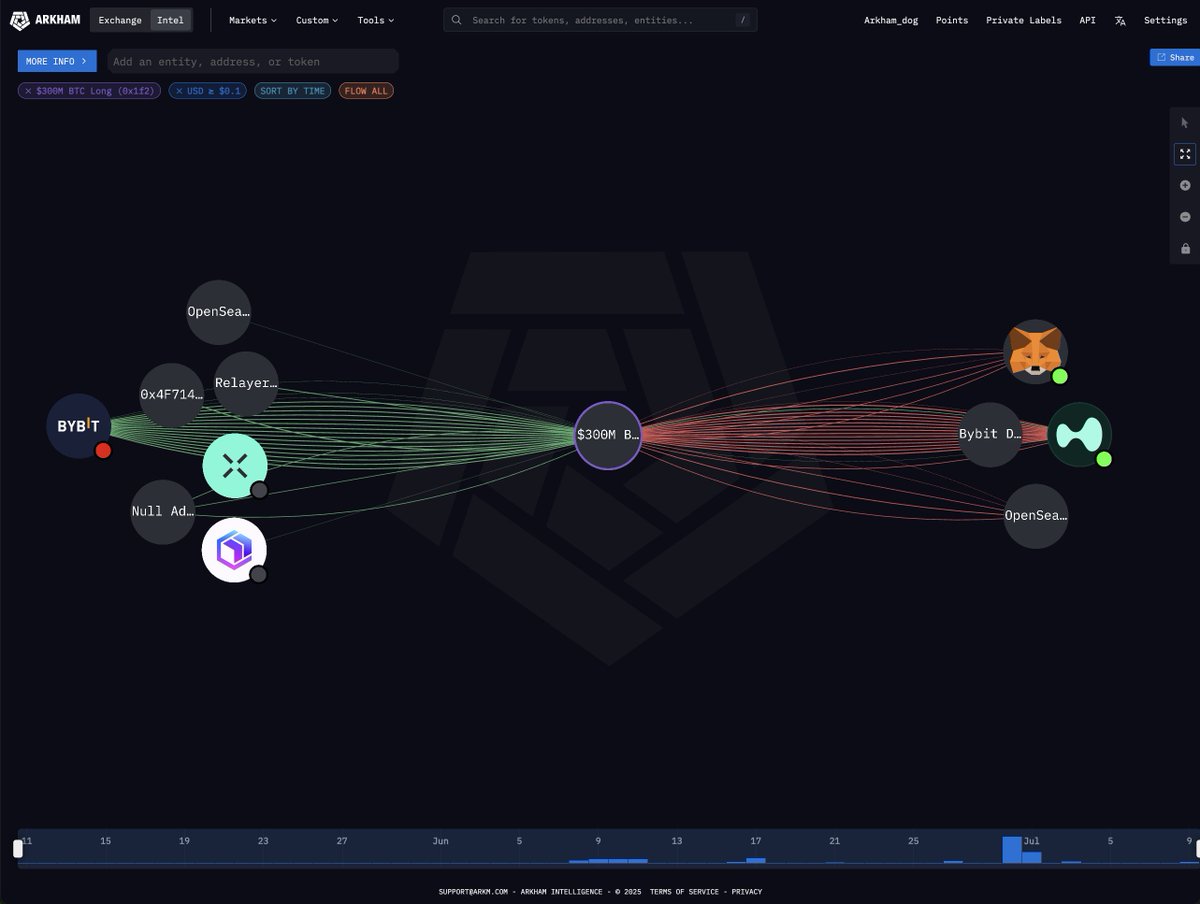Select the mint green X-logo node
Image resolution: width=1200 pixels, height=904 pixels.
(x=235, y=465)
